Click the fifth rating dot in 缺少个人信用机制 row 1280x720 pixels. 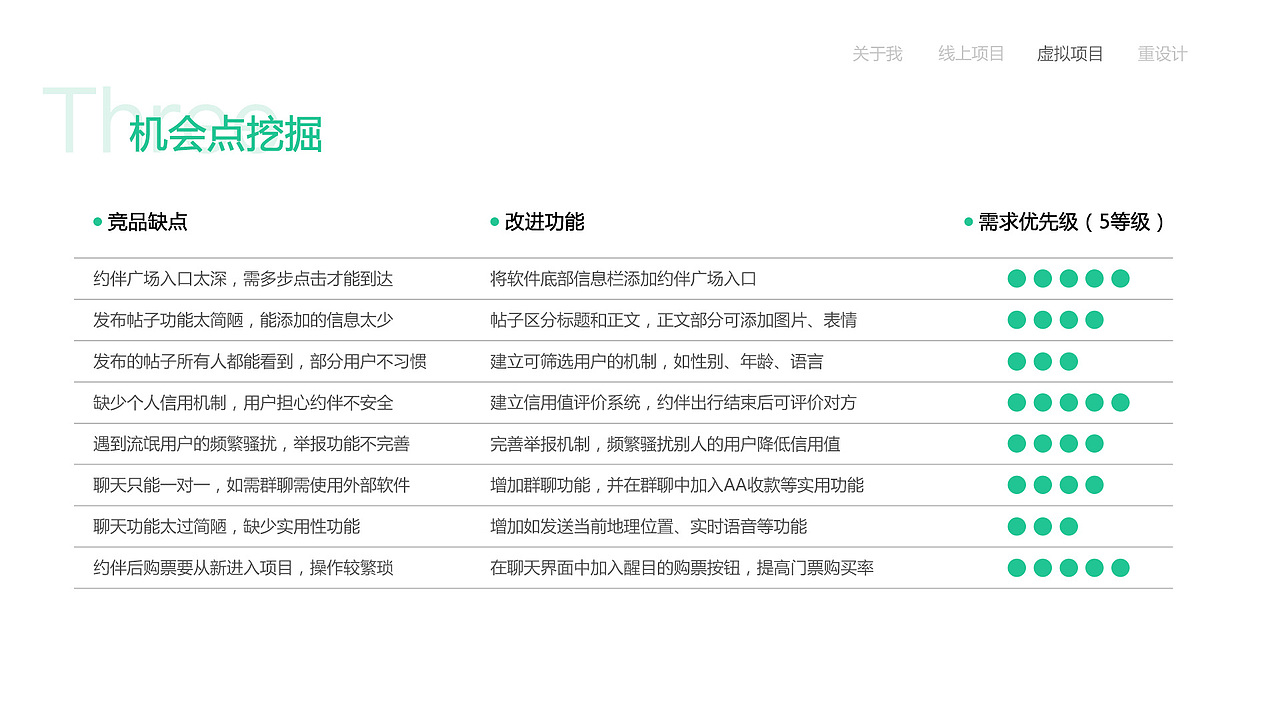(x=1122, y=403)
